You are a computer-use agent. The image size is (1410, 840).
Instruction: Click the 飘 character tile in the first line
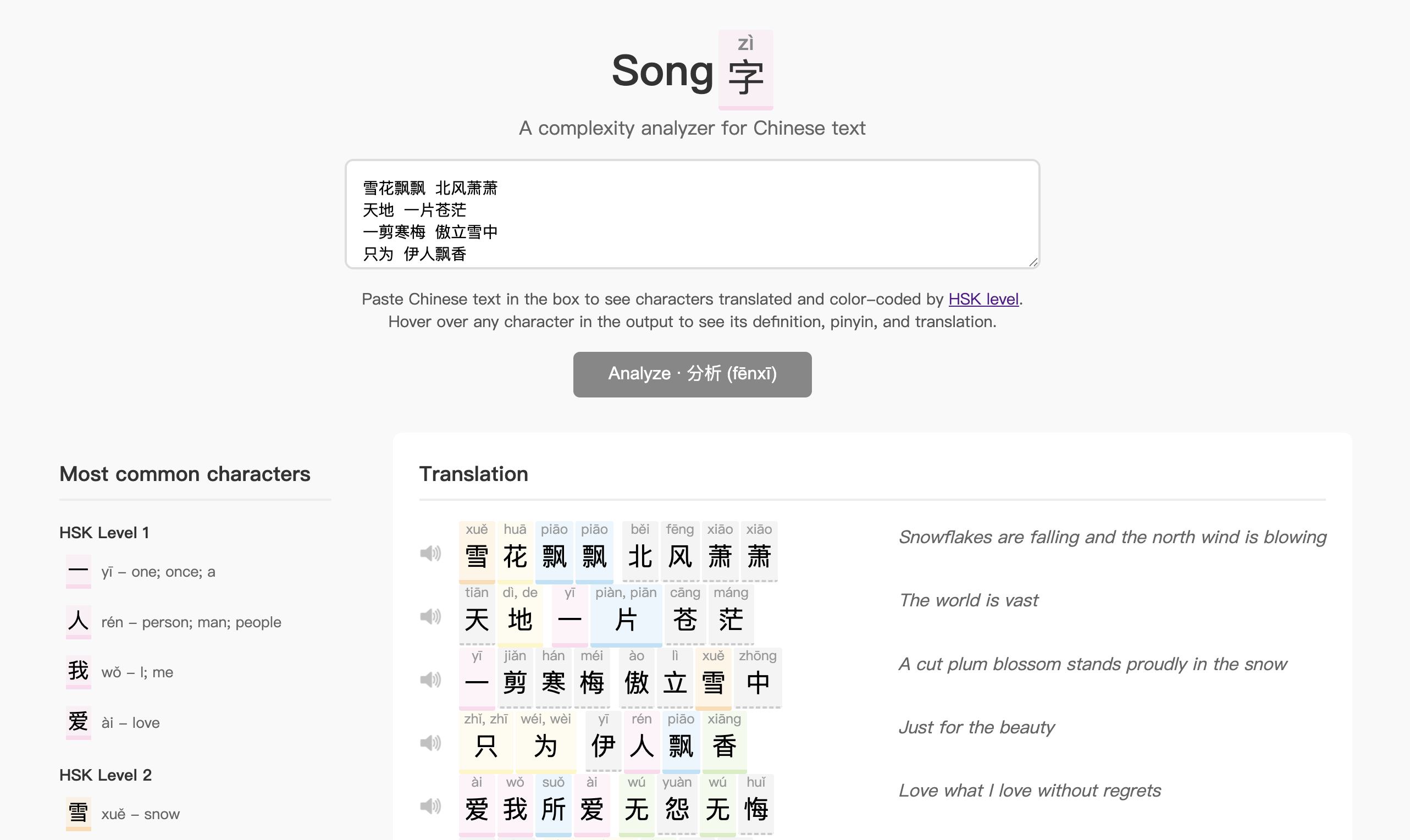pyautogui.click(x=554, y=557)
